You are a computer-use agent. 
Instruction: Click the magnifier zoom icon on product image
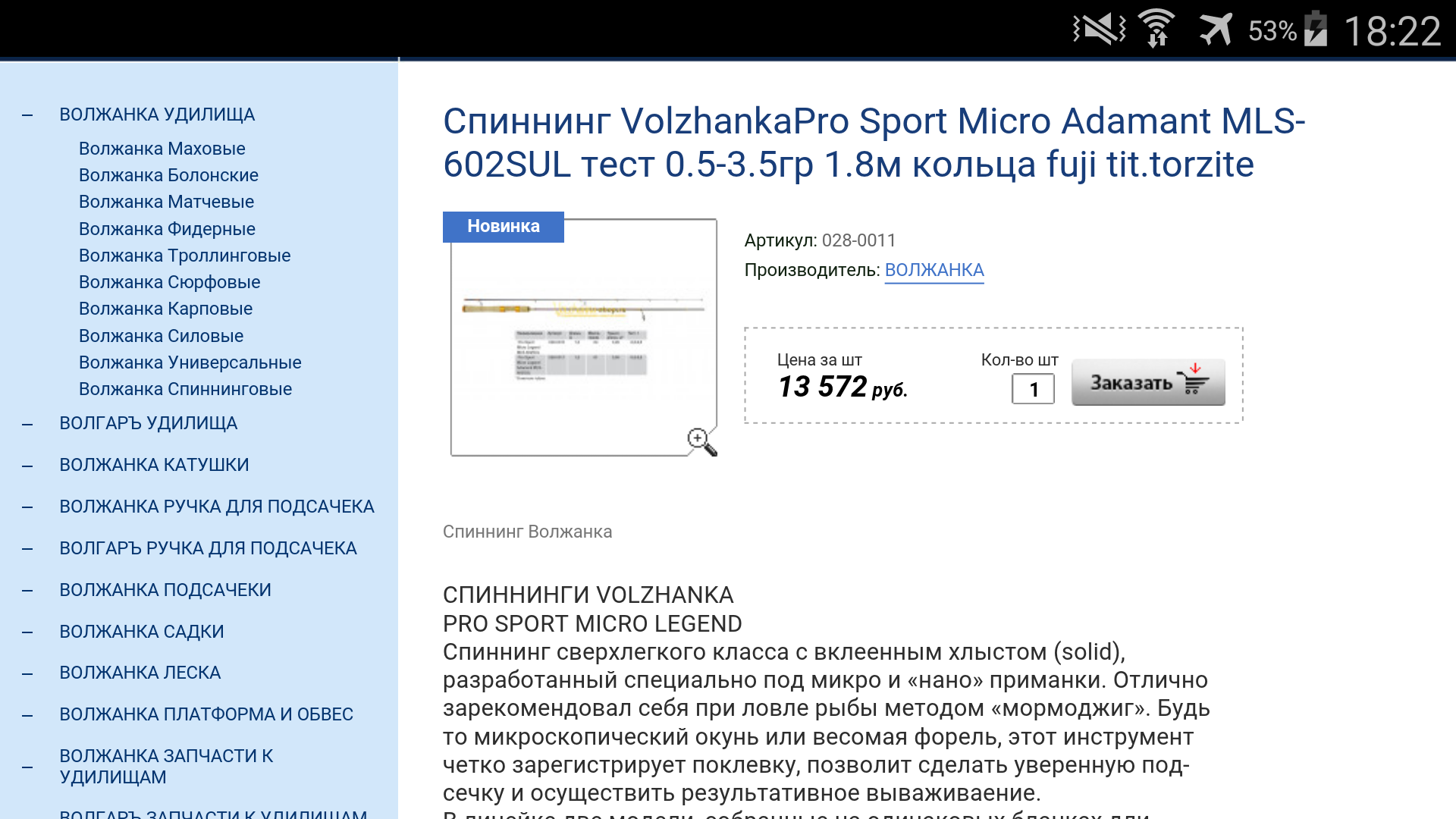click(701, 441)
